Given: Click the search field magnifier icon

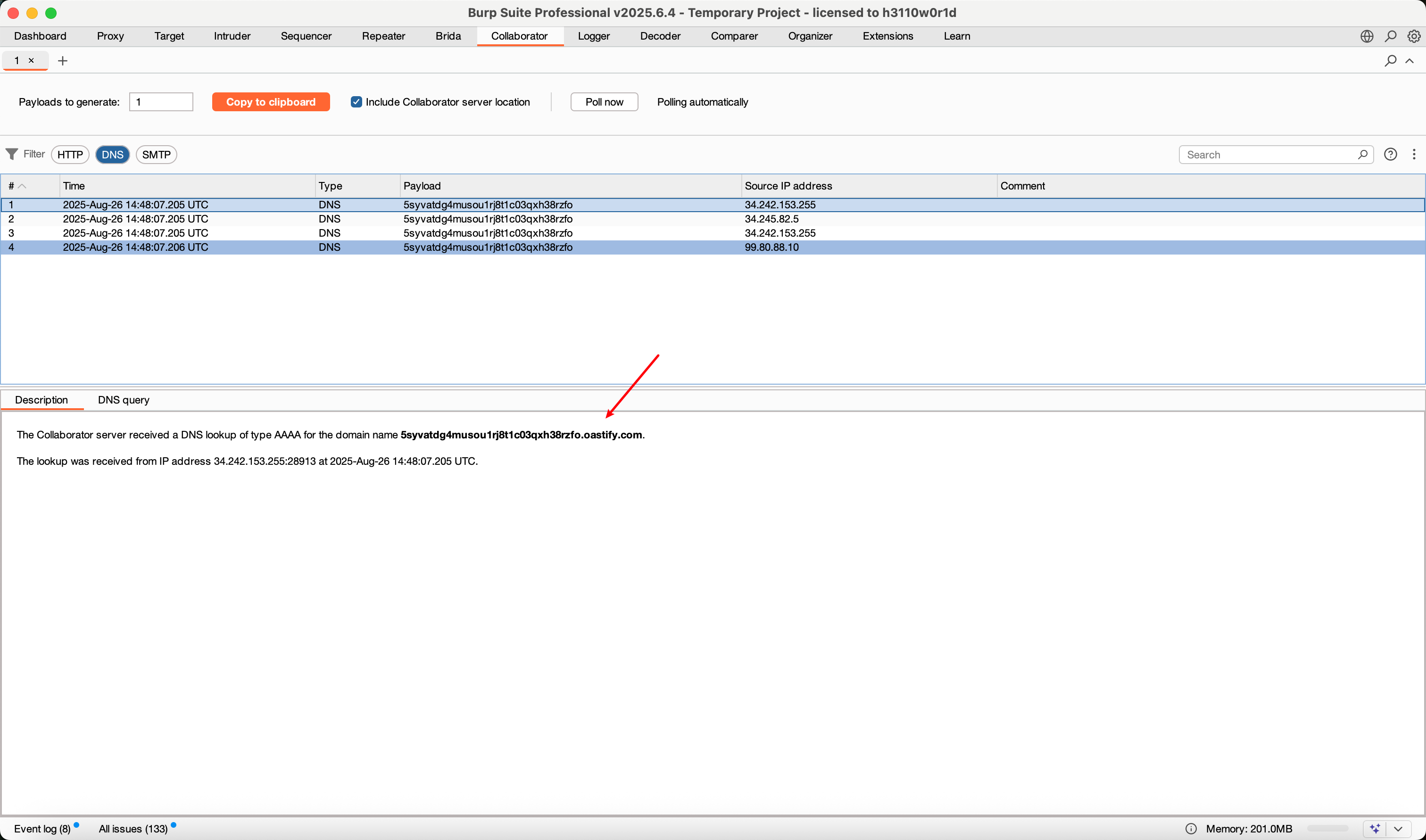Looking at the screenshot, I should pos(1363,155).
